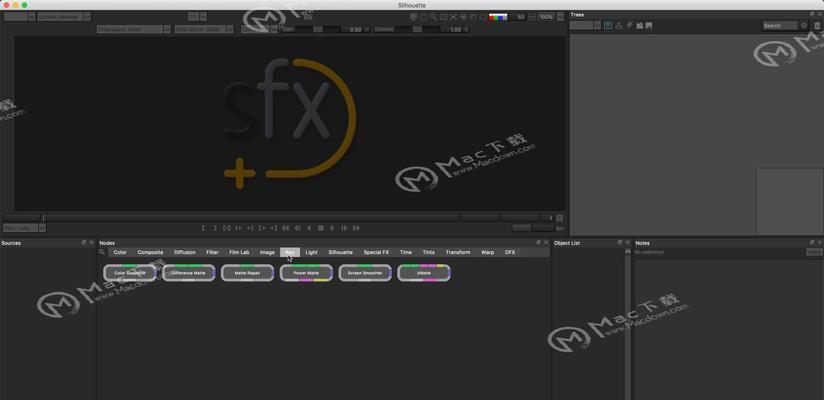Select the Image nodes tab
This screenshot has height=400, width=824.
pos(267,252)
